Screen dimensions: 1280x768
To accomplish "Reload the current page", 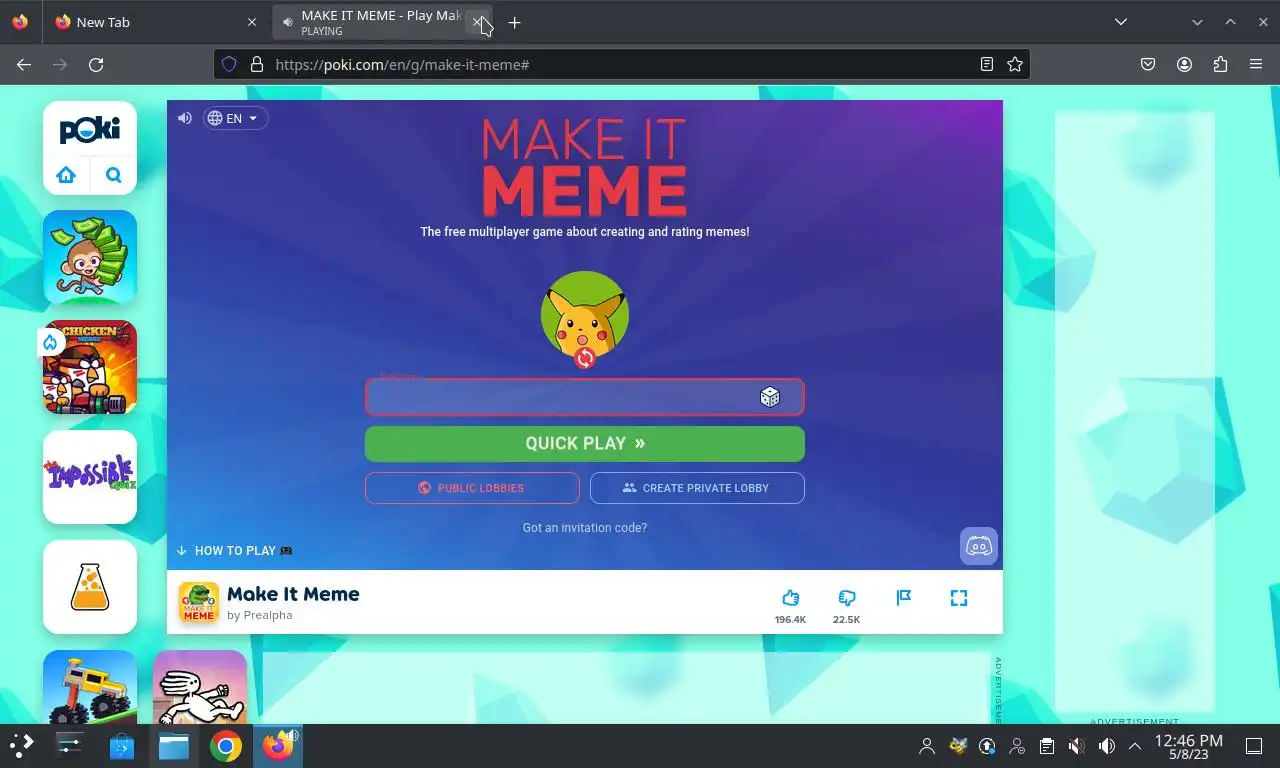I will pyautogui.click(x=96, y=64).
